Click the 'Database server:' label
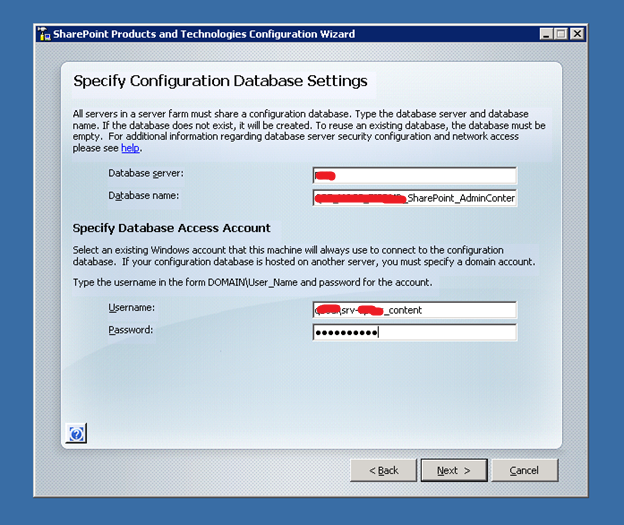 (146, 173)
